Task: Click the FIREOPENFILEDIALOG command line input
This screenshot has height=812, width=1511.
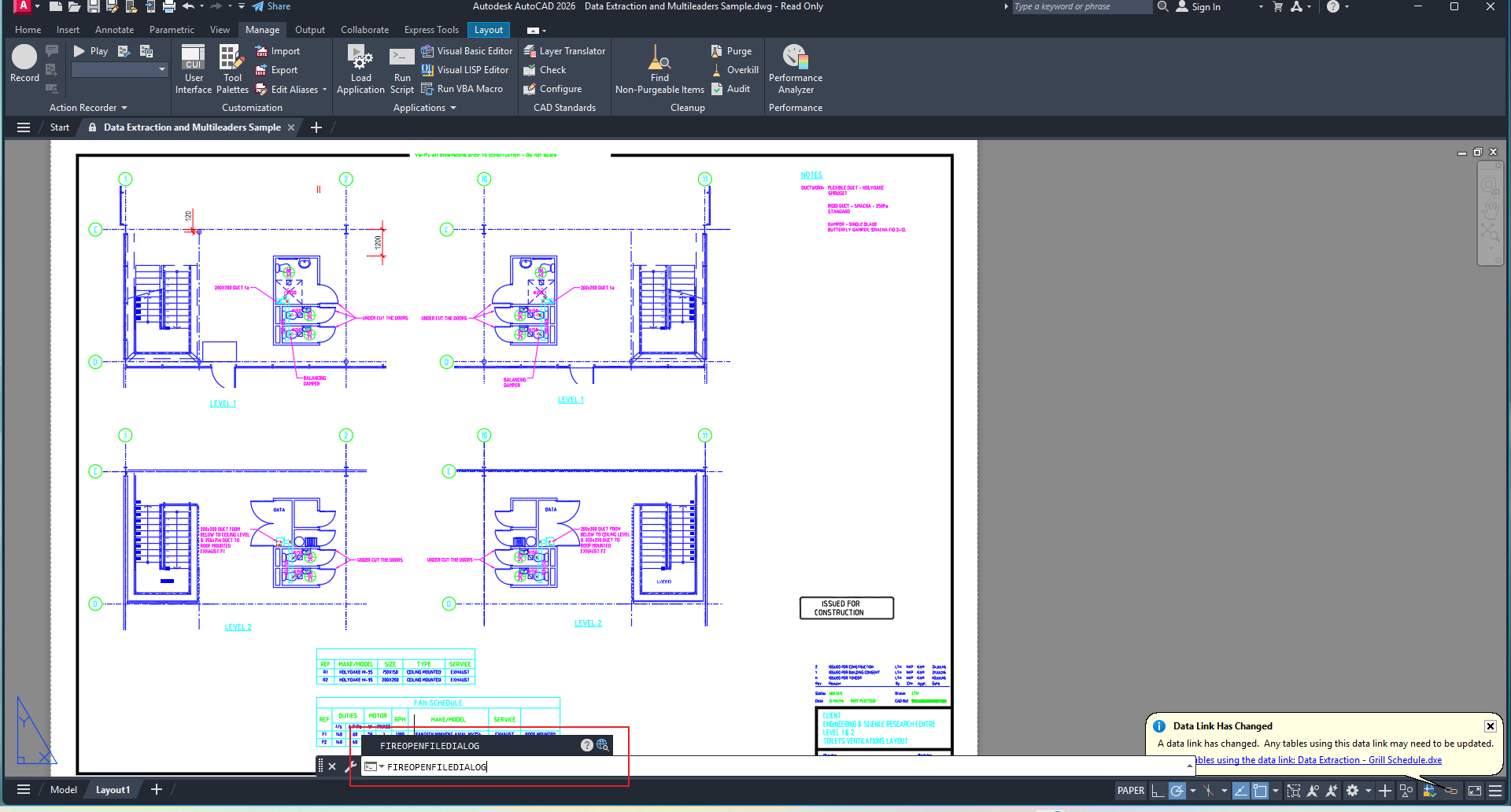Action: 777,766
